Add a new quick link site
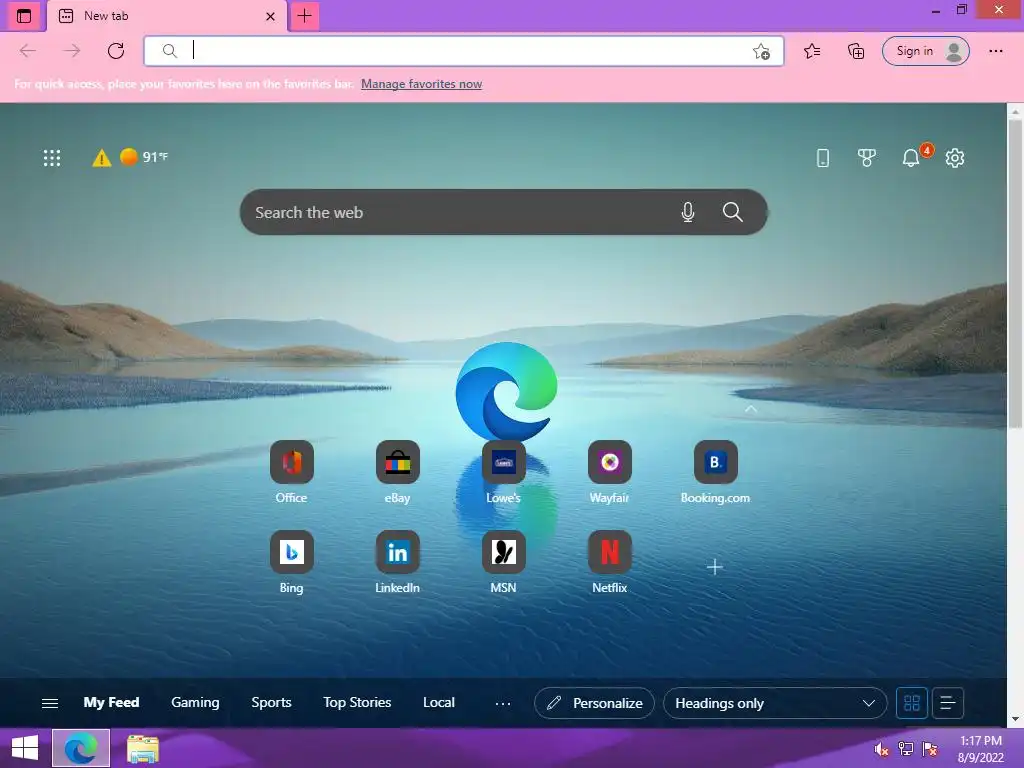This screenshot has height=768, width=1024. click(x=714, y=567)
